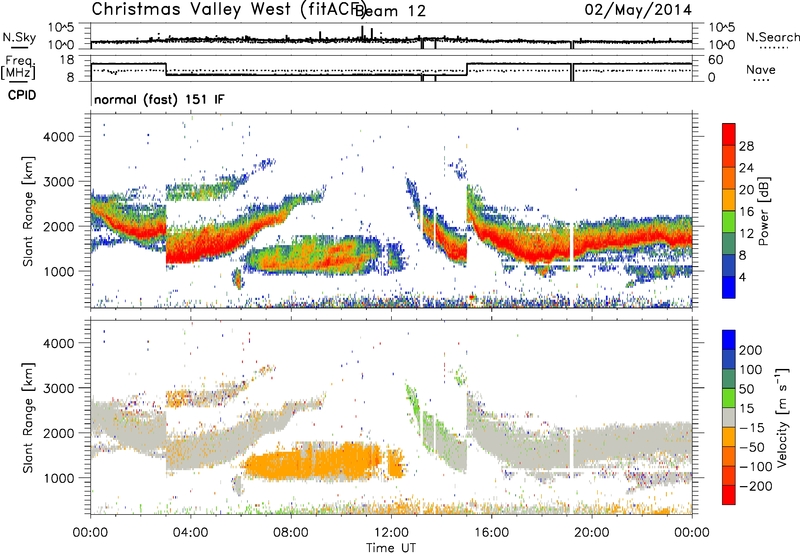Click the '3000' tick on velocity panel

(59, 388)
